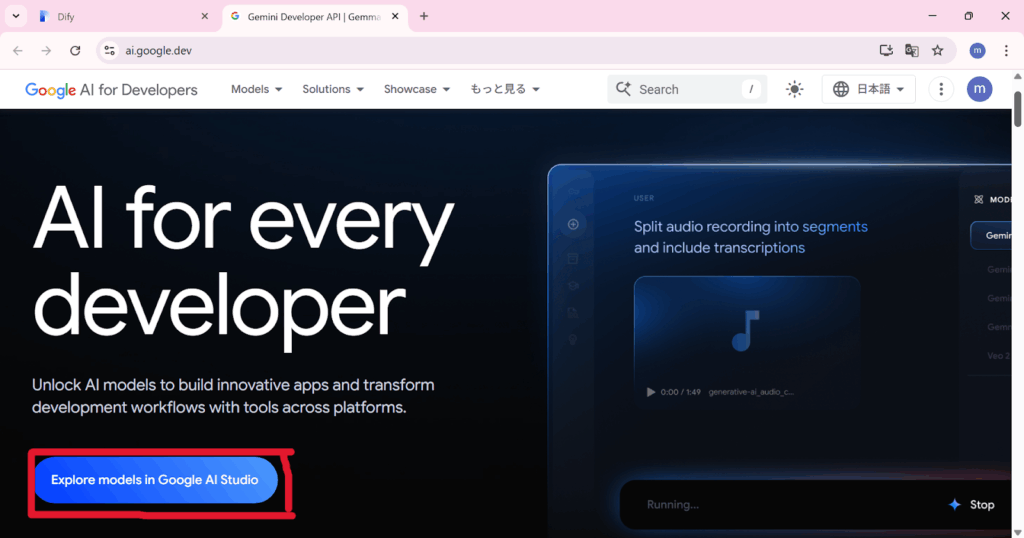Click the page vertical scrollbar
The image size is (1024, 538).
(1017, 109)
